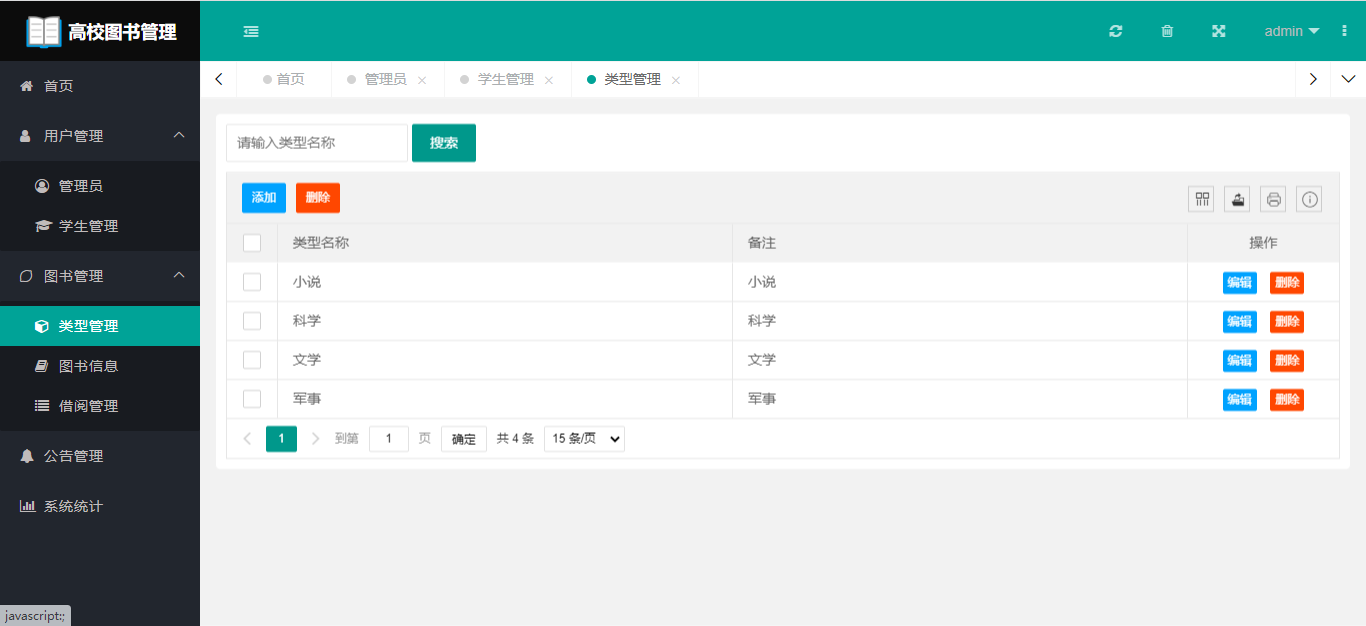Collapse the 图书管理 sidebar menu

(x=100, y=276)
